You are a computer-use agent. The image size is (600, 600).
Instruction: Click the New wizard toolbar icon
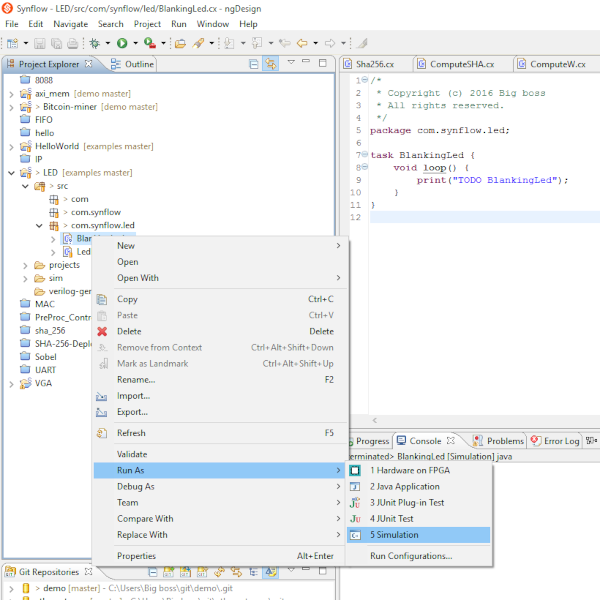coord(12,43)
